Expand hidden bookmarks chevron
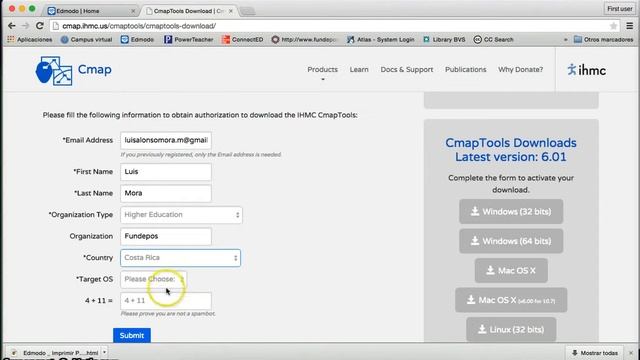The width and height of the screenshot is (640, 360). point(565,40)
